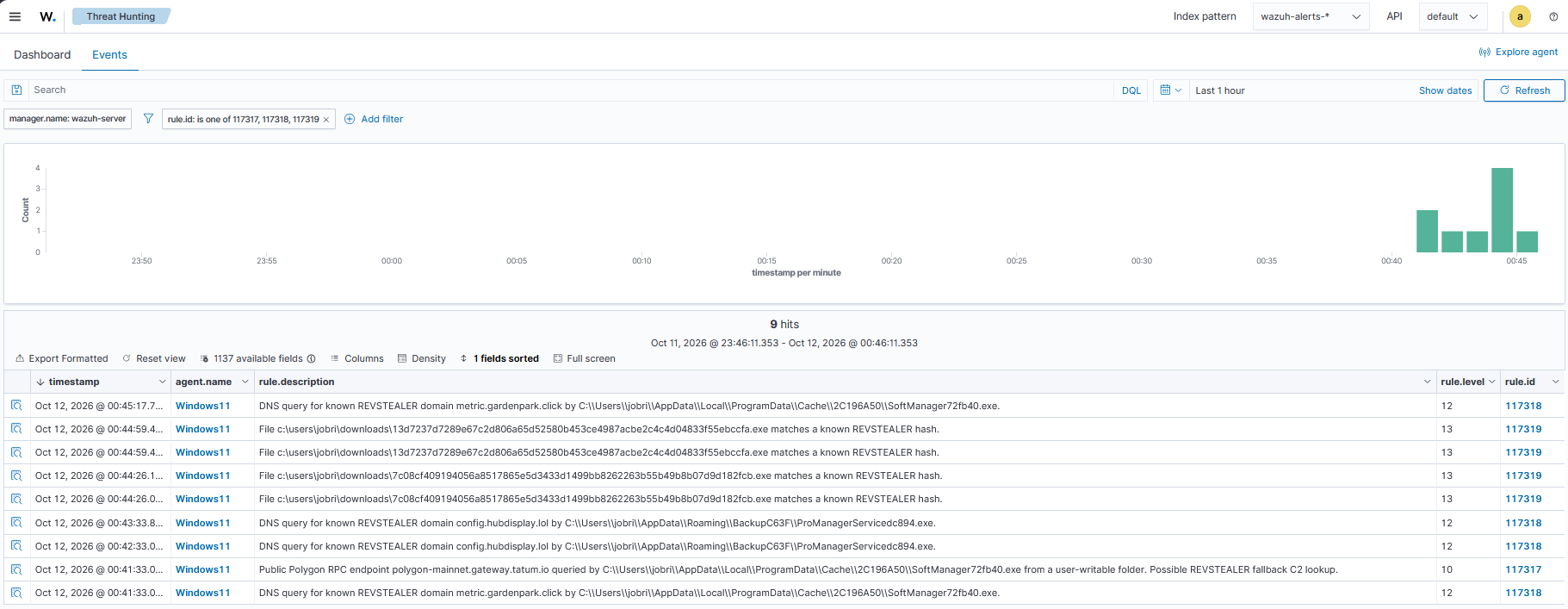
Task: Open rule 117317 link
Action: [x=1523, y=569]
